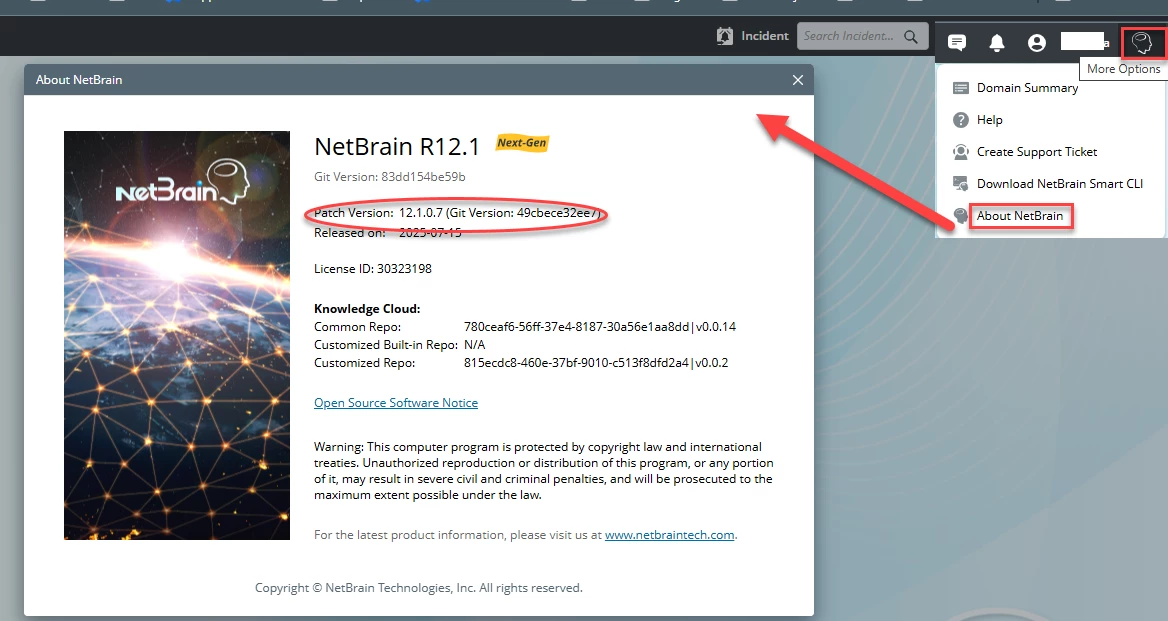Open the notifications bell icon
Screen dimensions: 1168x621
997,42
